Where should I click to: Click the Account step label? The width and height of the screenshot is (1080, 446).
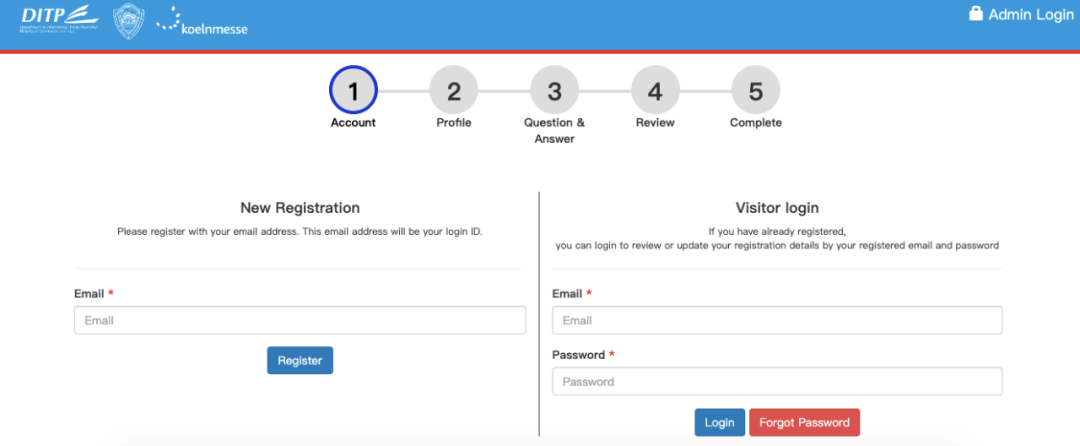(353, 123)
